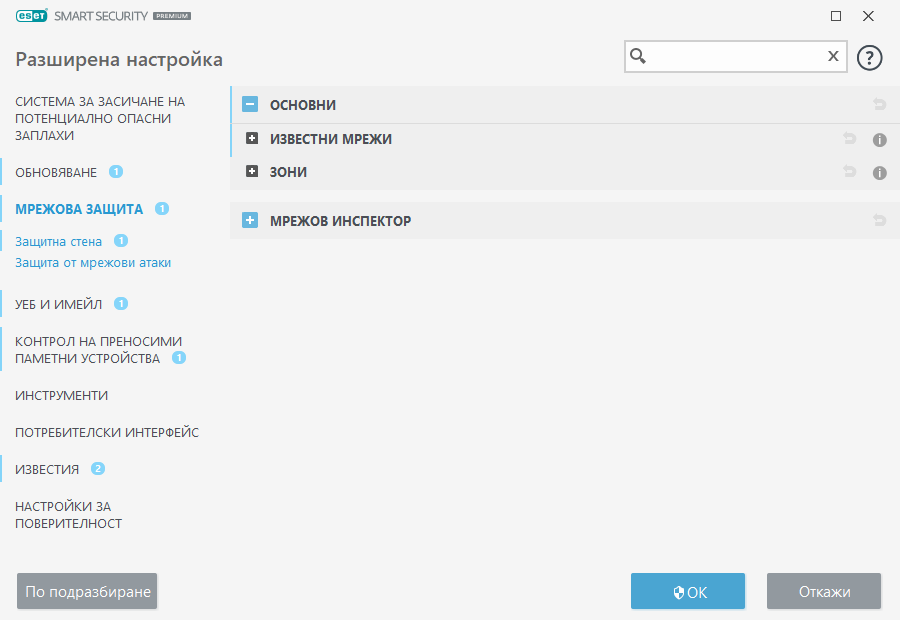Clear search field with X button
The height and width of the screenshot is (620, 900).
click(833, 56)
